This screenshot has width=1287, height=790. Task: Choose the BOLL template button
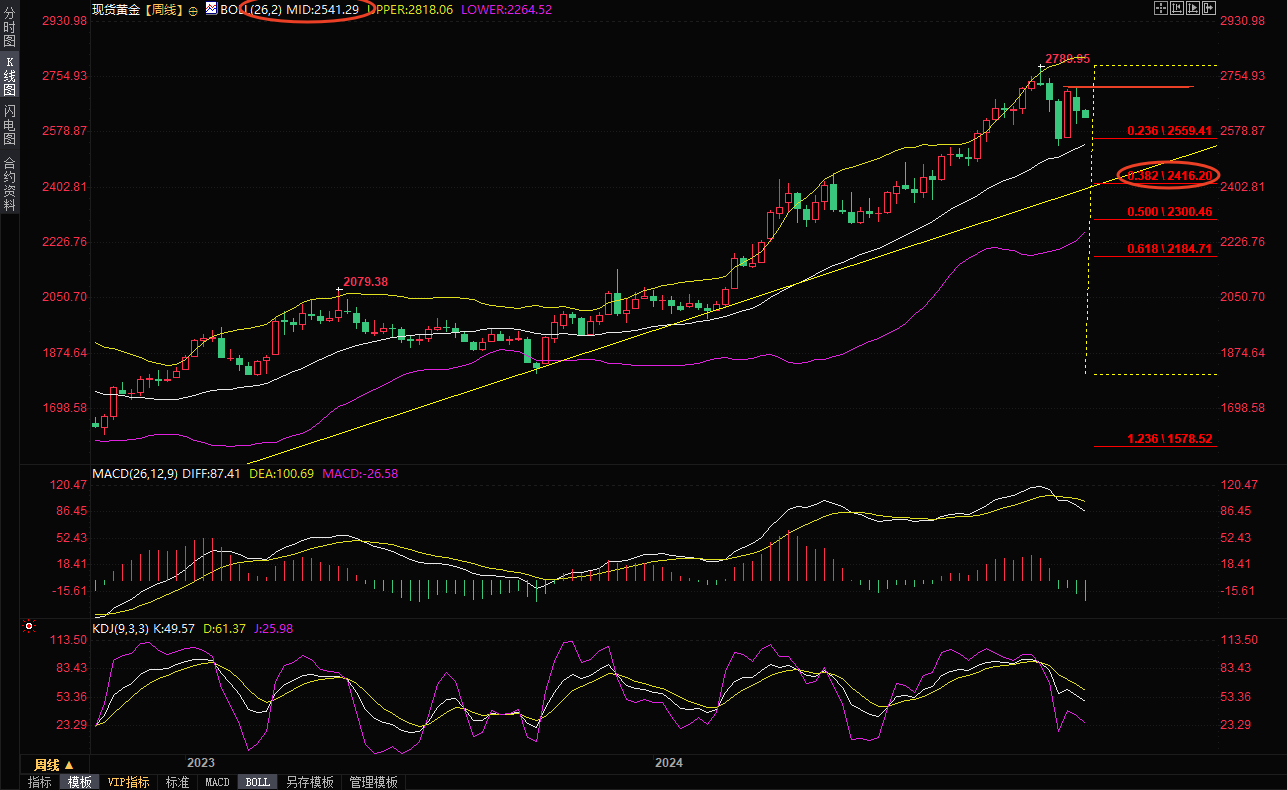click(257, 782)
